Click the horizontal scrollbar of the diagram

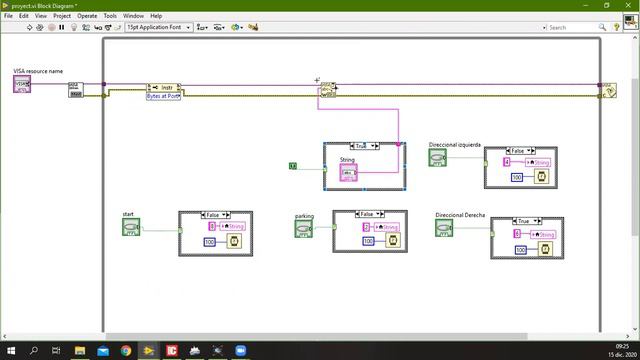316,336
